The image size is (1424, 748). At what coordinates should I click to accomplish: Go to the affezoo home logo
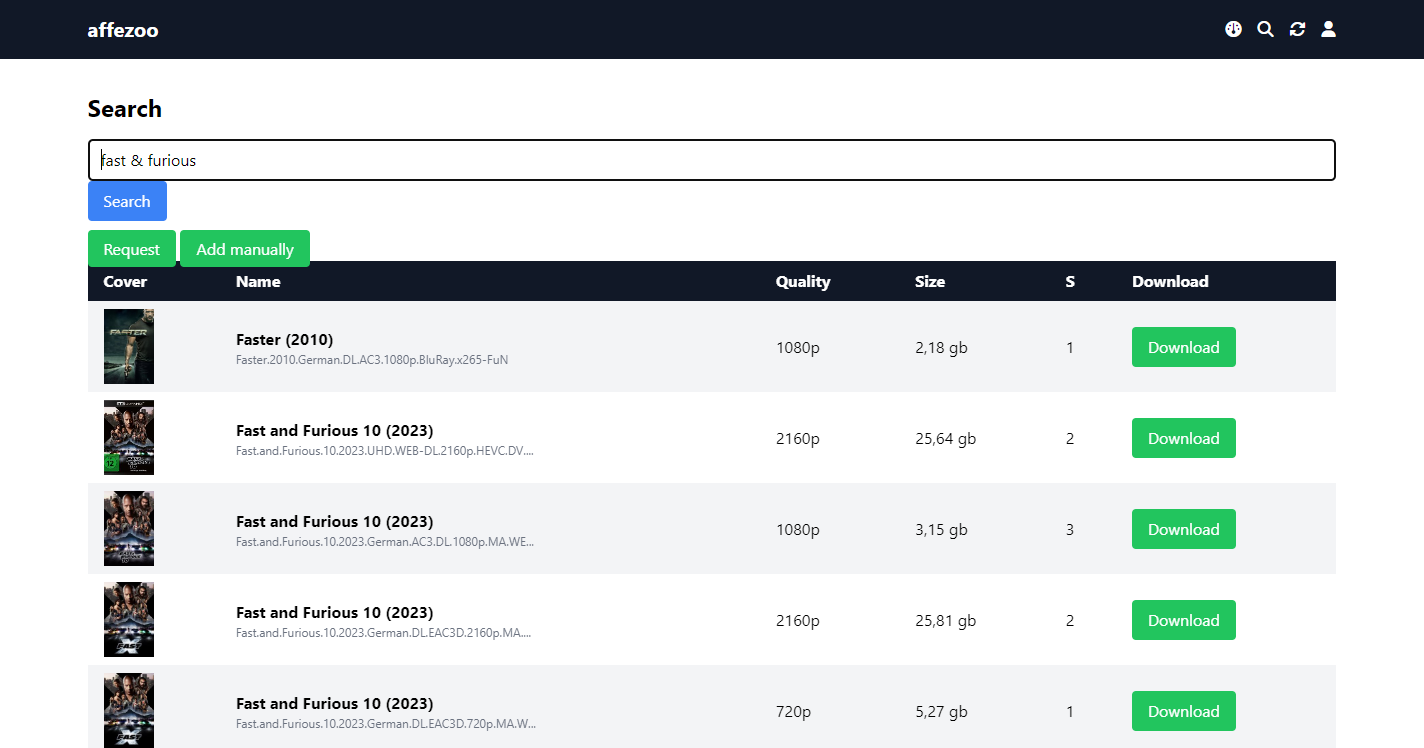(x=123, y=30)
